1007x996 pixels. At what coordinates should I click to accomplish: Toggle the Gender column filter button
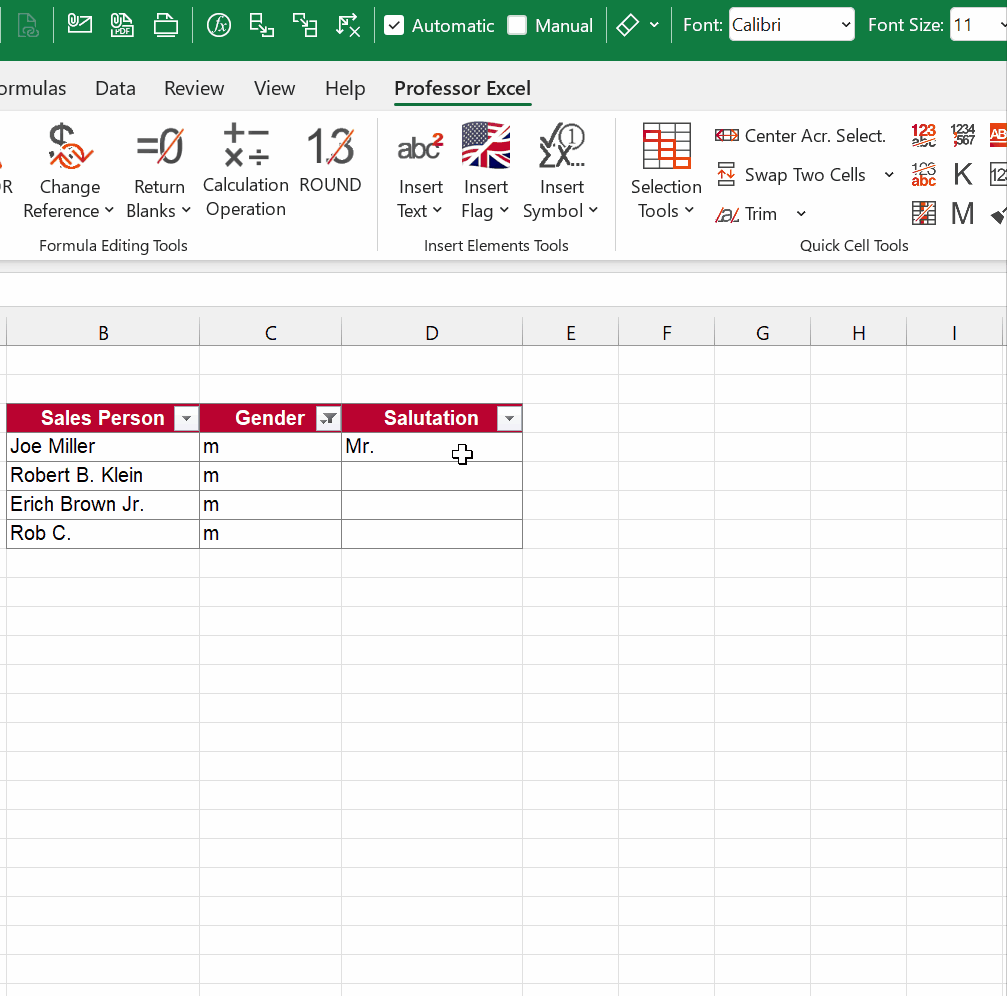pyautogui.click(x=327, y=419)
